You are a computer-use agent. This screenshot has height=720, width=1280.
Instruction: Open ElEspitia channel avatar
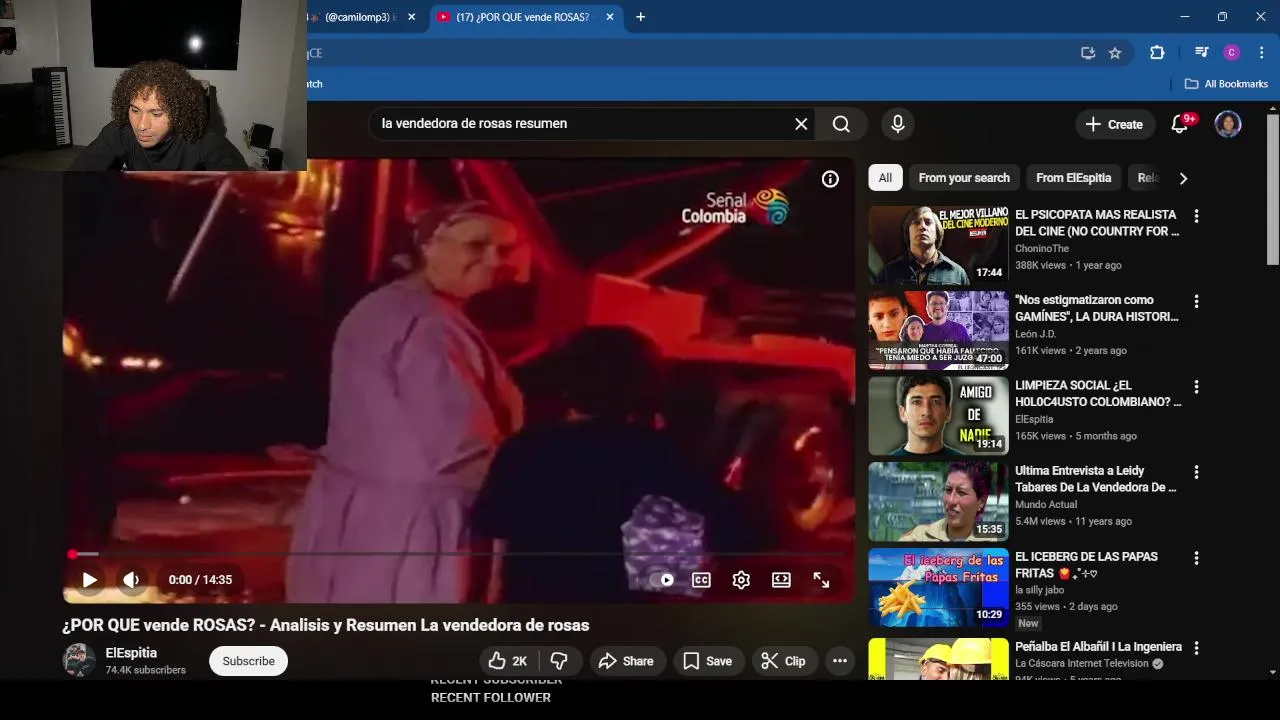tap(79, 660)
